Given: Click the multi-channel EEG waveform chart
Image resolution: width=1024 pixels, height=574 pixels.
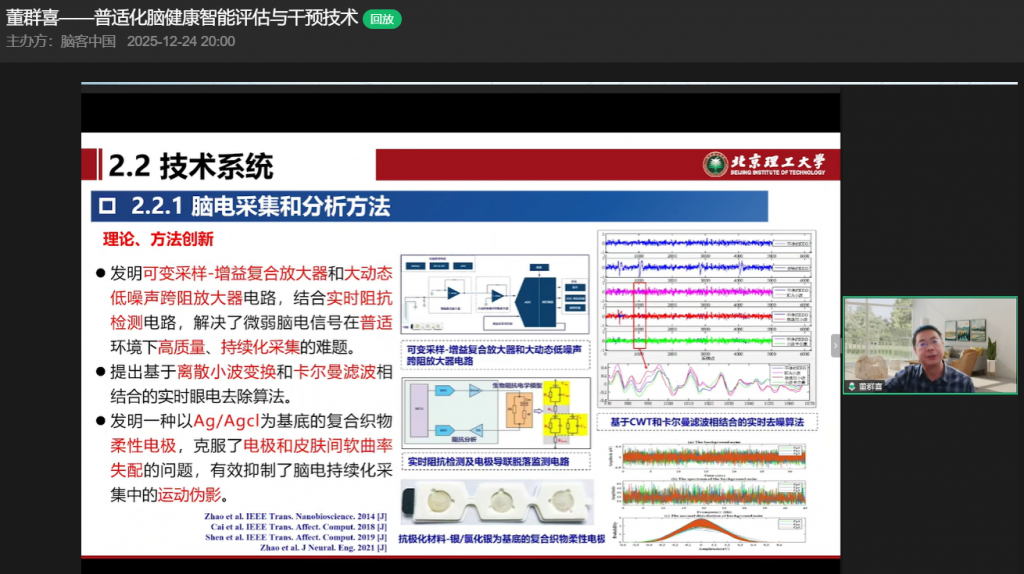Looking at the screenshot, I should pyautogui.click(x=706, y=294).
